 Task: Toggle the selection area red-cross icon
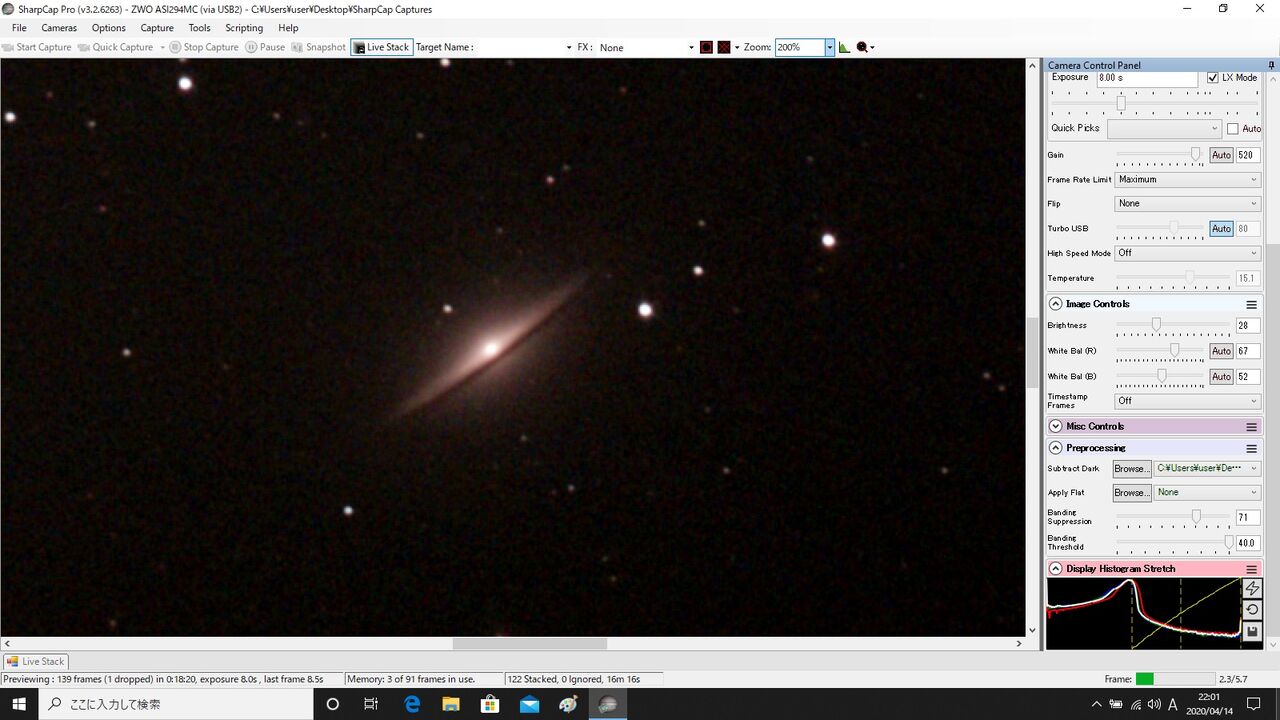[x=724, y=47]
